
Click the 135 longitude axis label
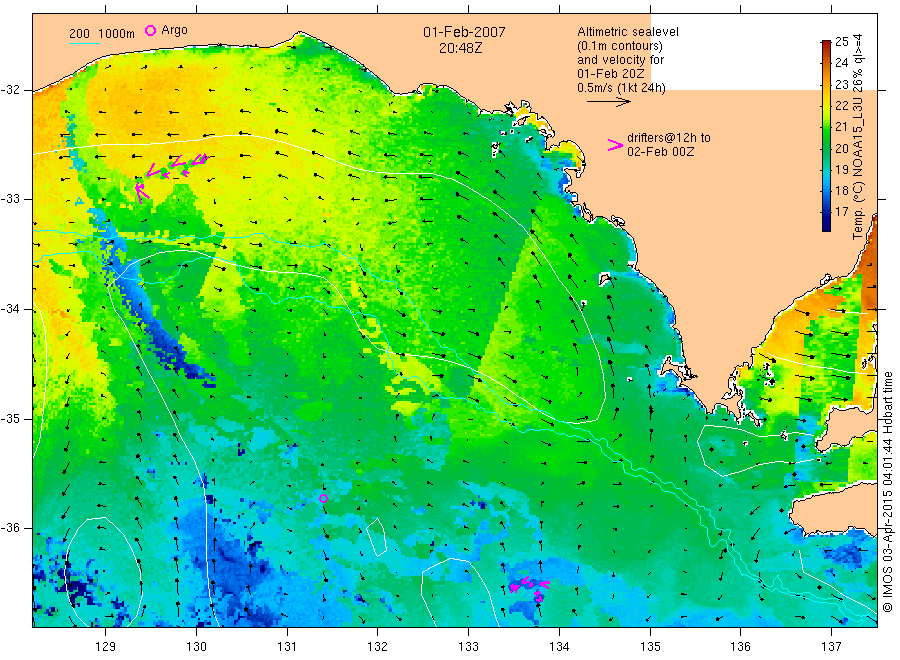(x=650, y=647)
